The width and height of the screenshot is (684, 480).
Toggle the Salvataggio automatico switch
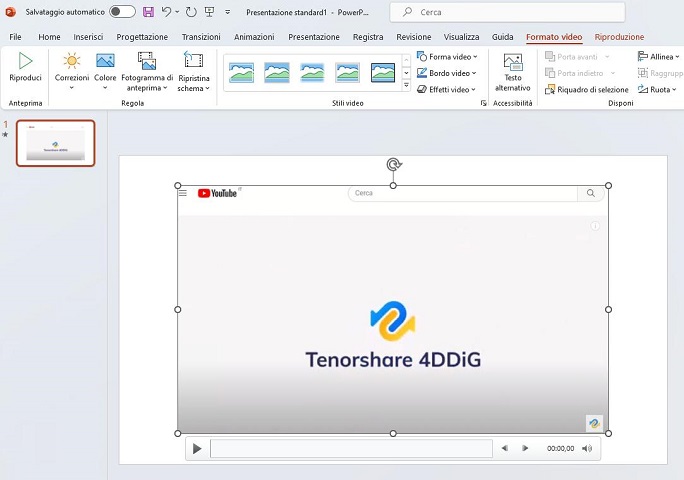[x=122, y=12]
